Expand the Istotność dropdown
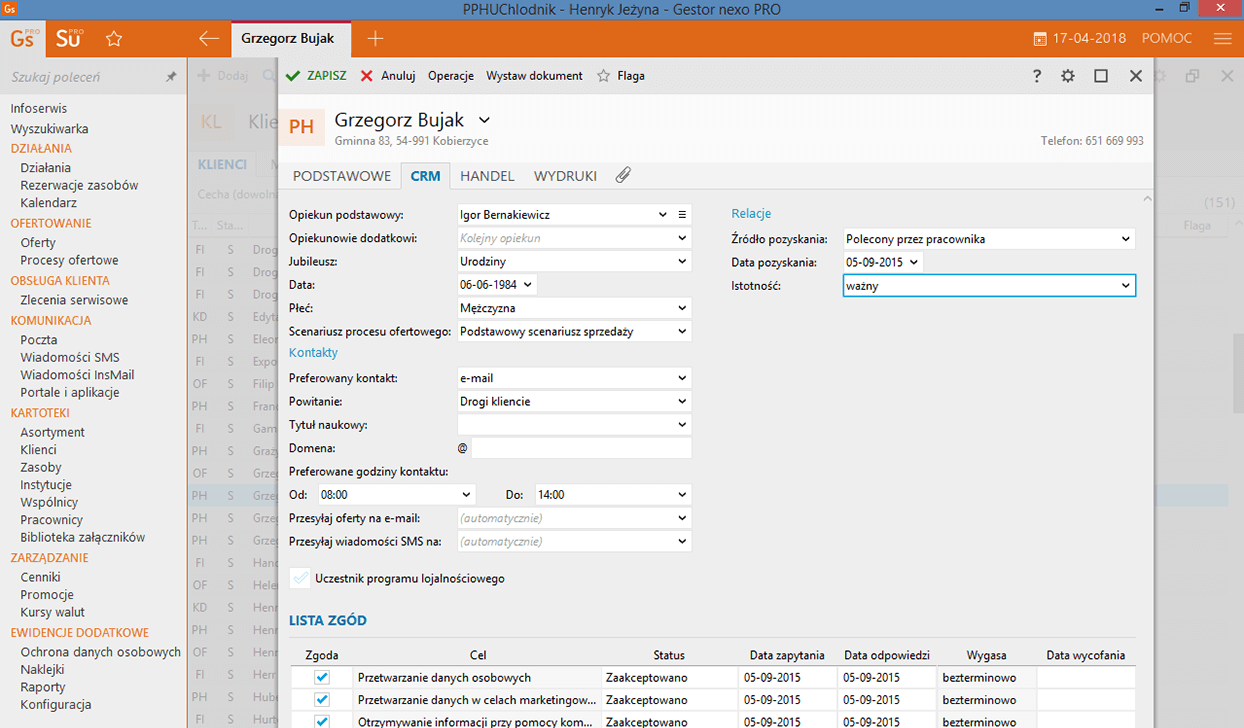This screenshot has width=1244, height=728. (1126, 286)
